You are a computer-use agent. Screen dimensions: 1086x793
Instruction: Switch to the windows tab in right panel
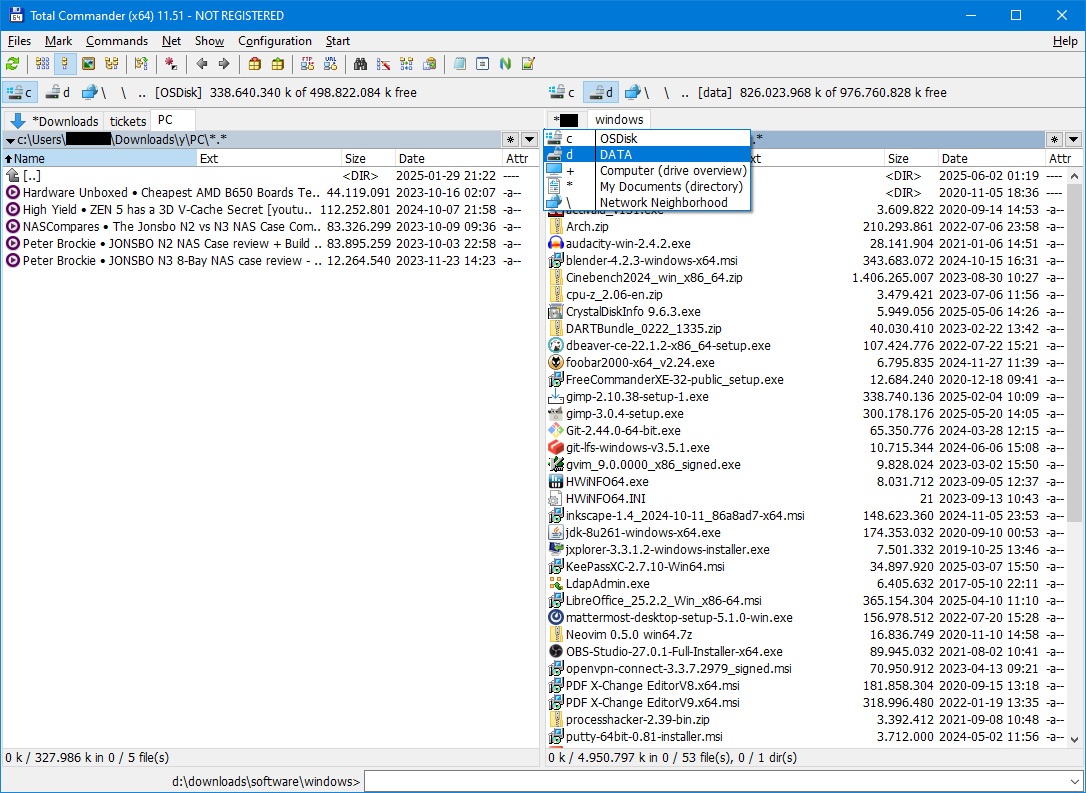(619, 120)
